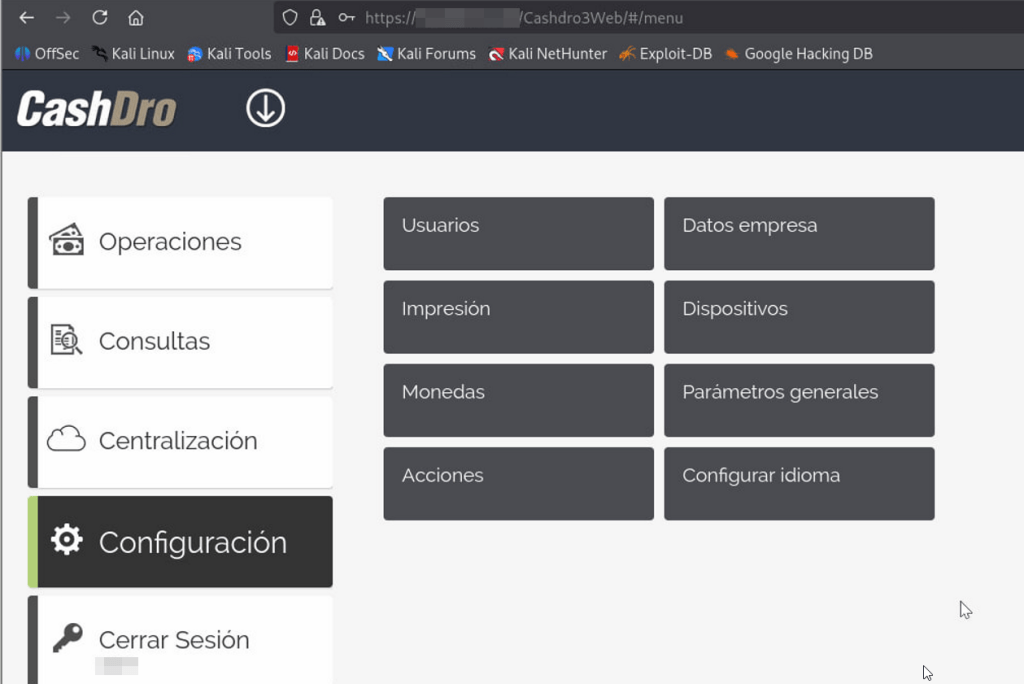Viewport: 1024px width, 684px height.
Task: Open the Impresión configuration tile
Action: pyautogui.click(x=519, y=317)
